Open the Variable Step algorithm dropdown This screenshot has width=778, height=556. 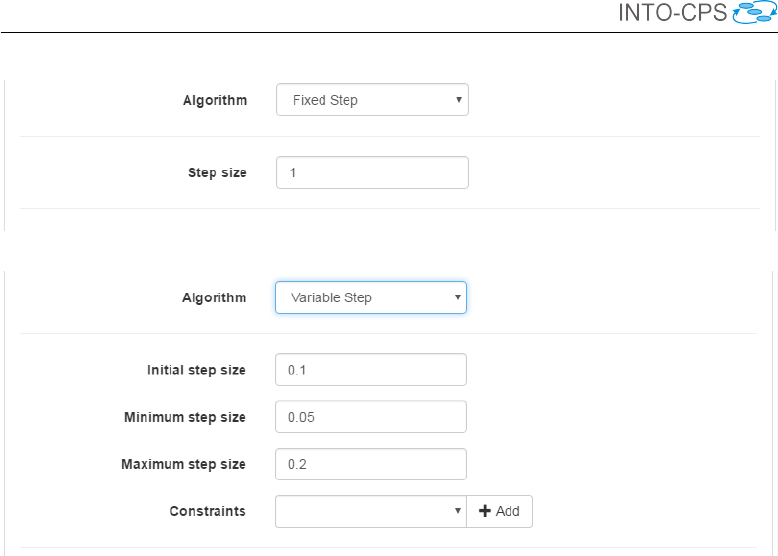click(x=370, y=298)
